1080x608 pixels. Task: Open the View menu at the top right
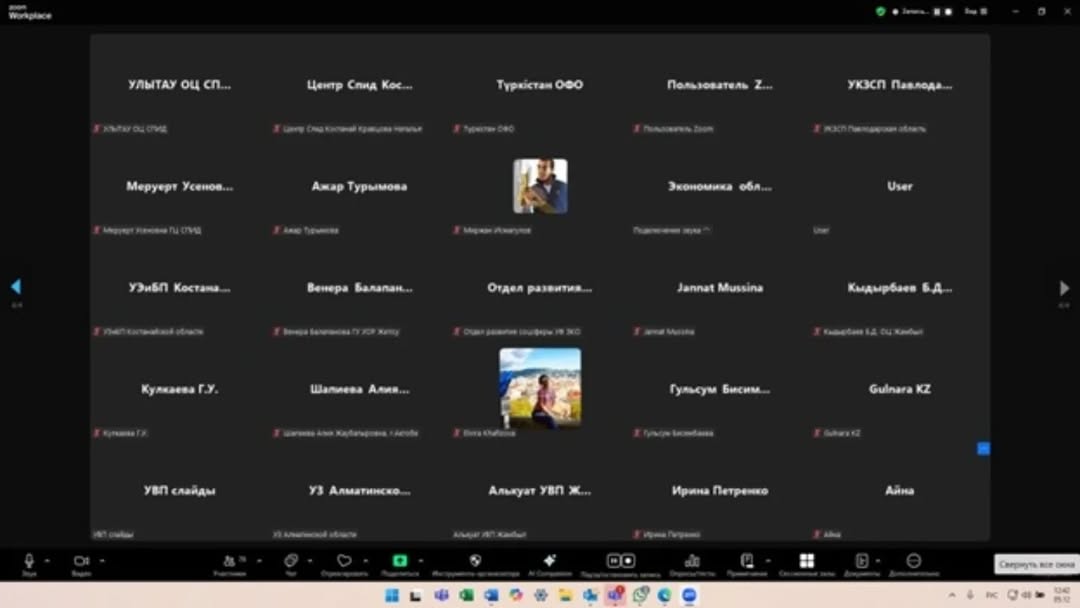click(x=972, y=12)
